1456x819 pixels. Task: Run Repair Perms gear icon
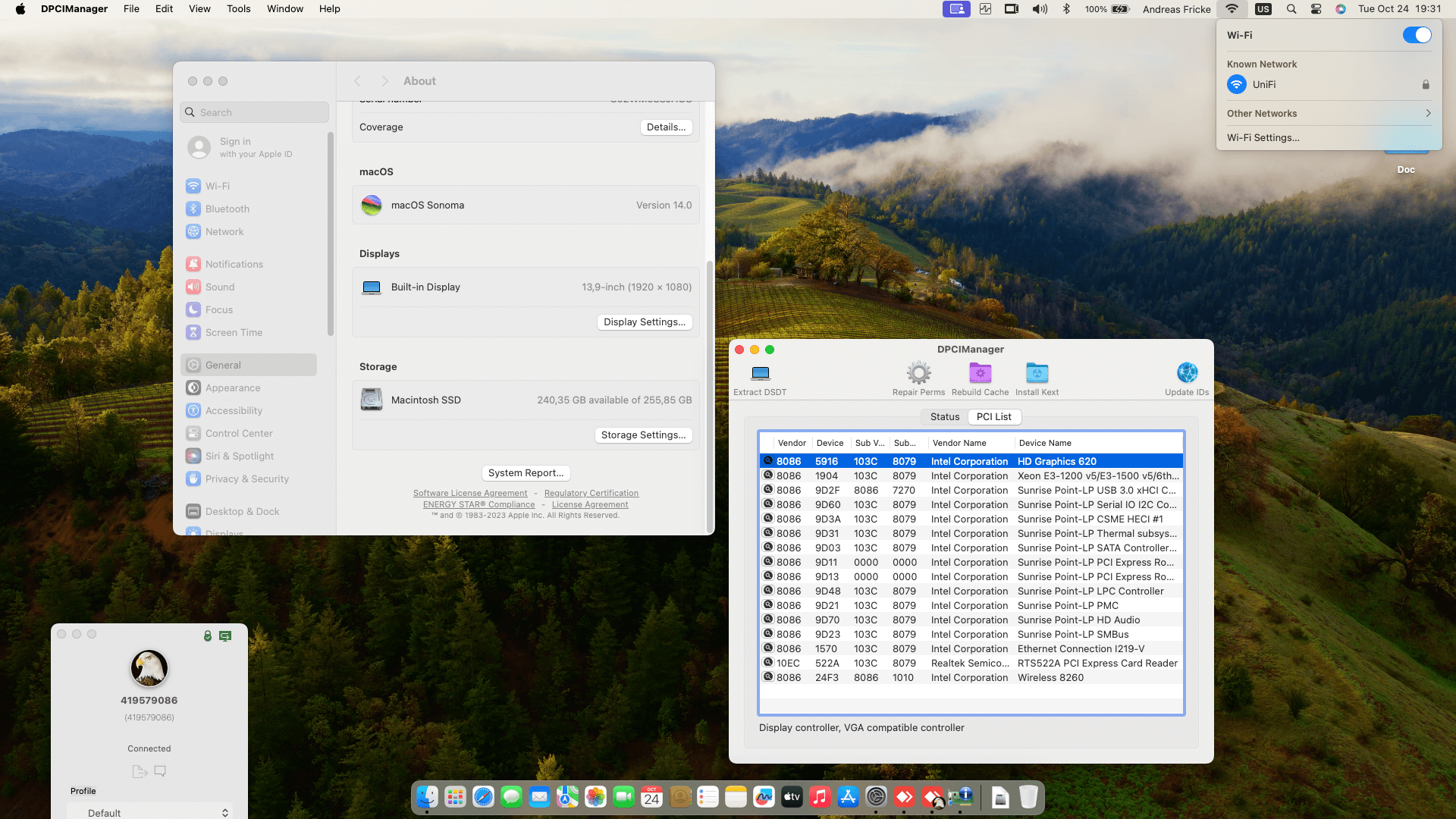pyautogui.click(x=918, y=373)
